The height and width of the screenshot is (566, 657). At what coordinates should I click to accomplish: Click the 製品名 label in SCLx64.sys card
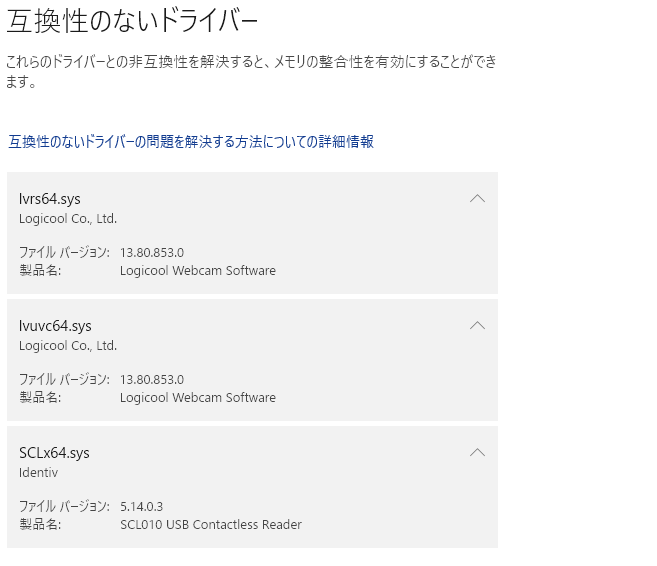(40, 524)
